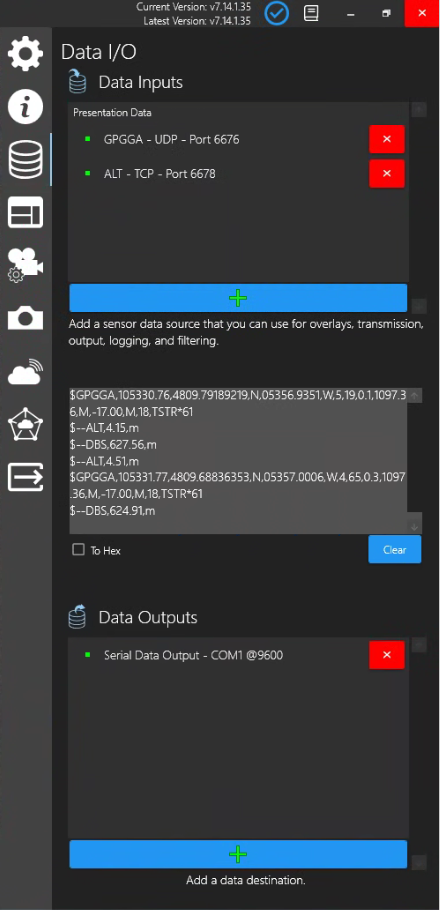
Task: Open the settings gear in sidebar
Action: (x=25, y=53)
